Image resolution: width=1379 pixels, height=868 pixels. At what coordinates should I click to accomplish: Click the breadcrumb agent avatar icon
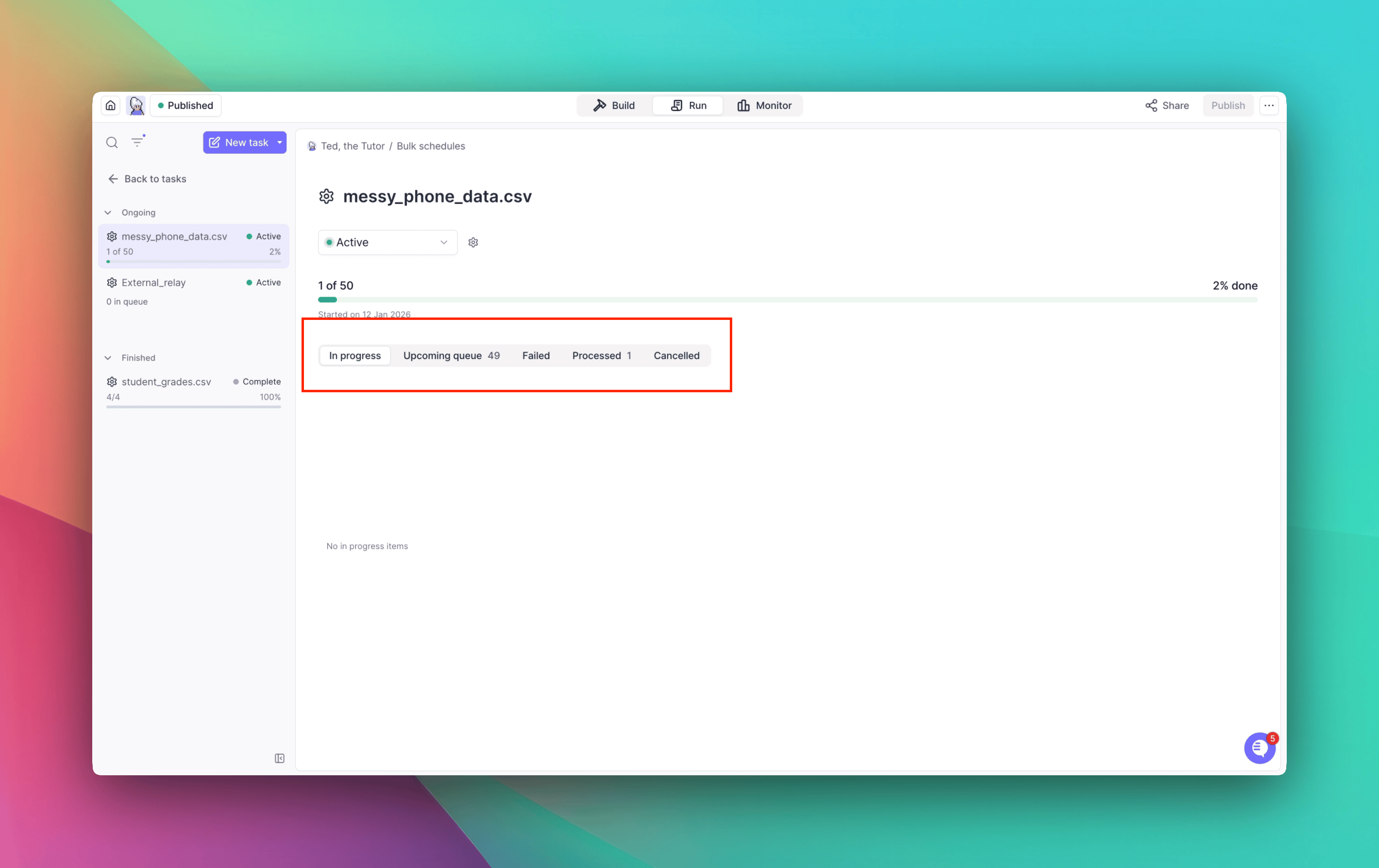pos(312,146)
